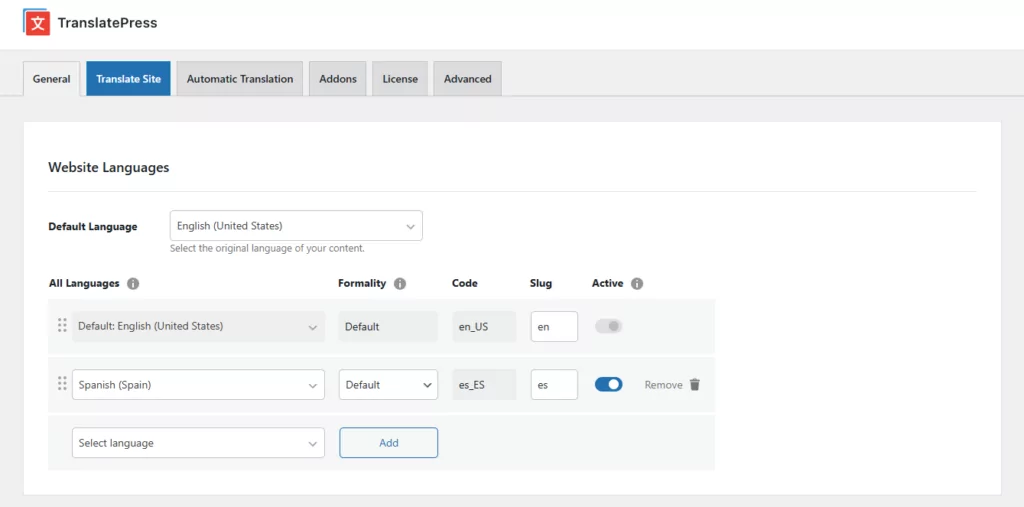Click the All Languages info icon
The height and width of the screenshot is (507, 1024).
(x=133, y=284)
